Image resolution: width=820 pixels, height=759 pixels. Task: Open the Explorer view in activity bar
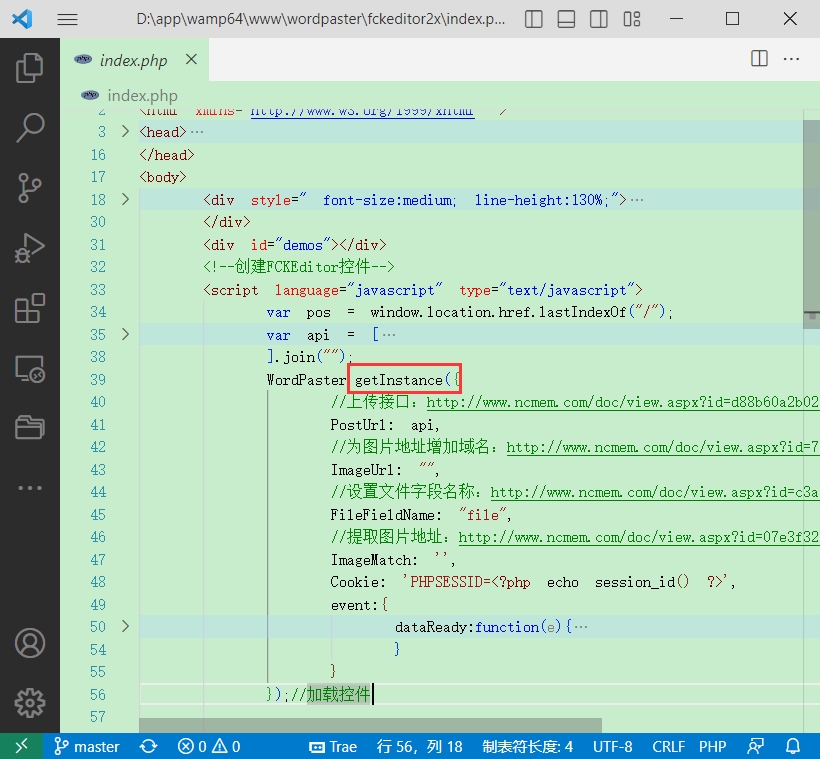[x=30, y=68]
